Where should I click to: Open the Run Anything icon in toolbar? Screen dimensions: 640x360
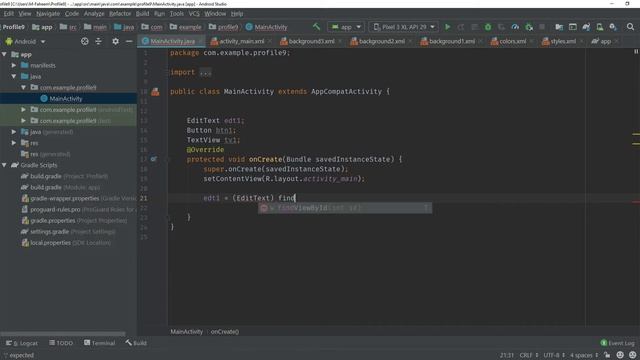click(573, 27)
